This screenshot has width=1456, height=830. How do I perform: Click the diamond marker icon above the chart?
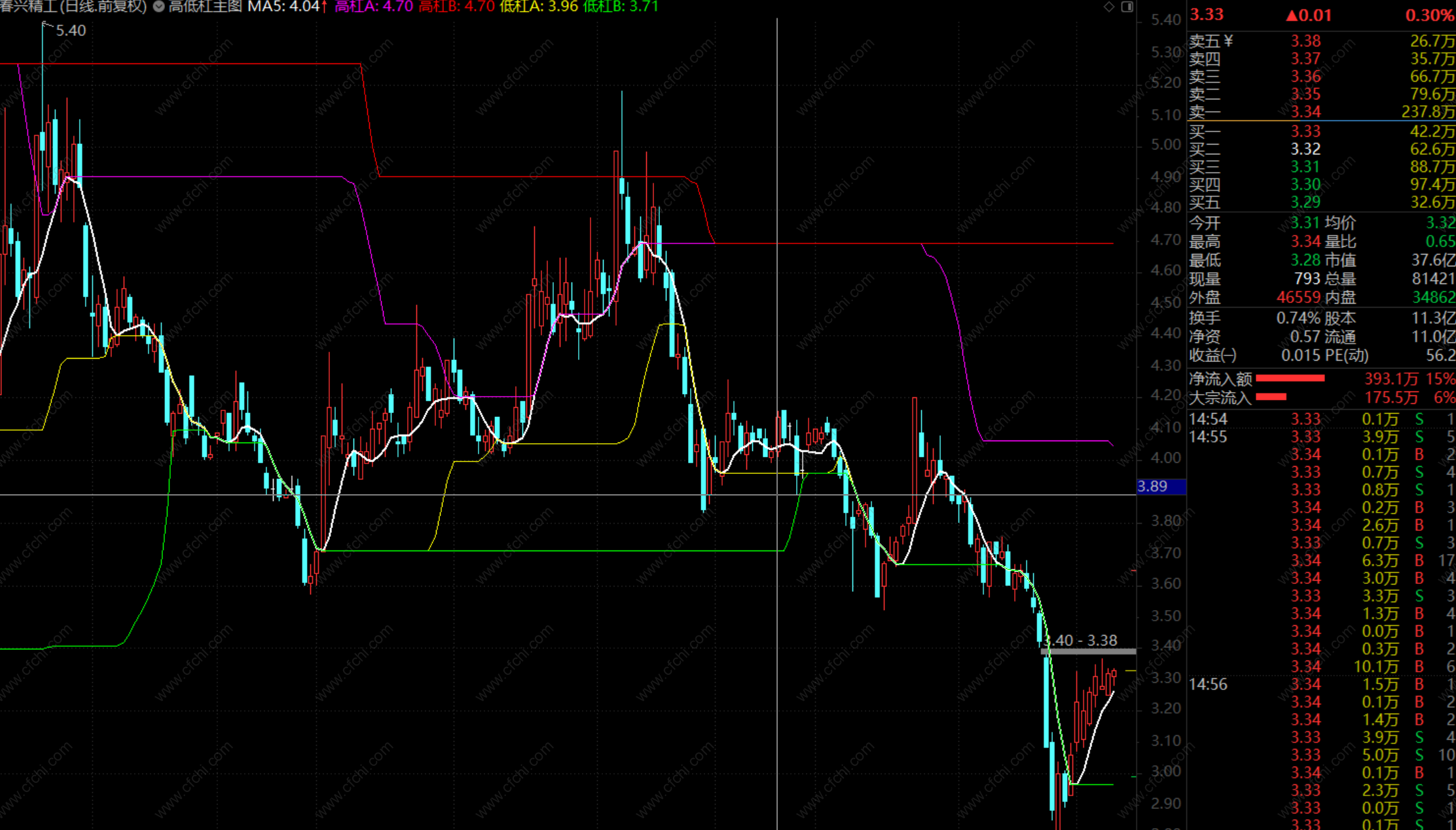coord(1109,7)
